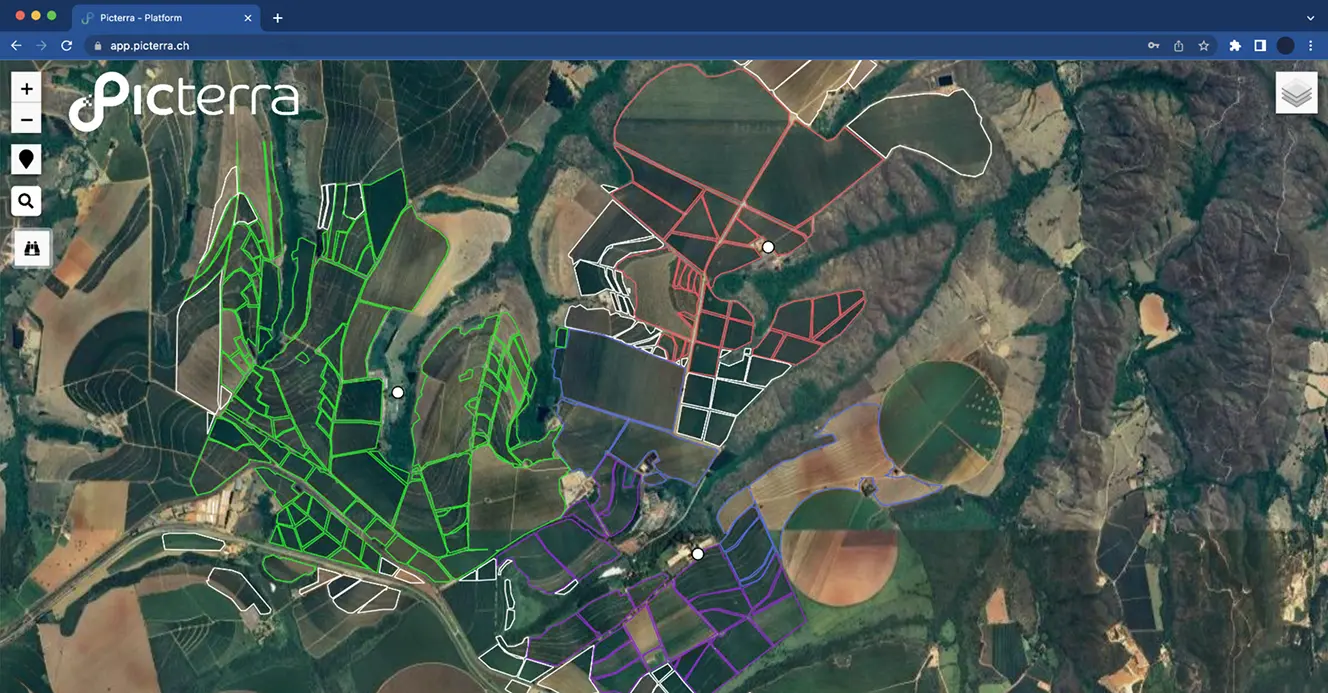Image resolution: width=1328 pixels, height=693 pixels.
Task: Click the location pin marker tool
Action: tap(26, 159)
